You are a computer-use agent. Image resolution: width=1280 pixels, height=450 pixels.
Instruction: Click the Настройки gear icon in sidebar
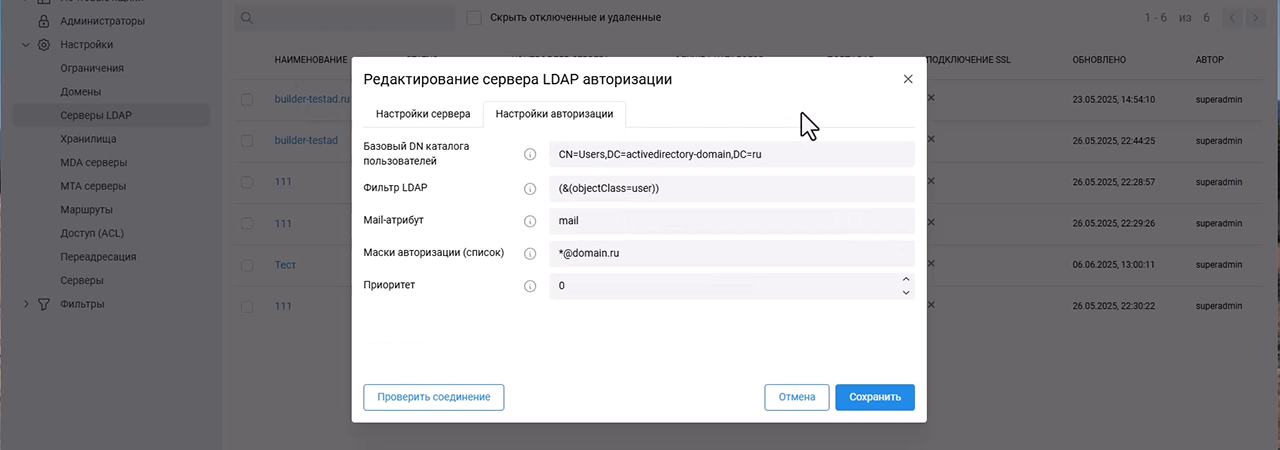pyautogui.click(x=44, y=45)
